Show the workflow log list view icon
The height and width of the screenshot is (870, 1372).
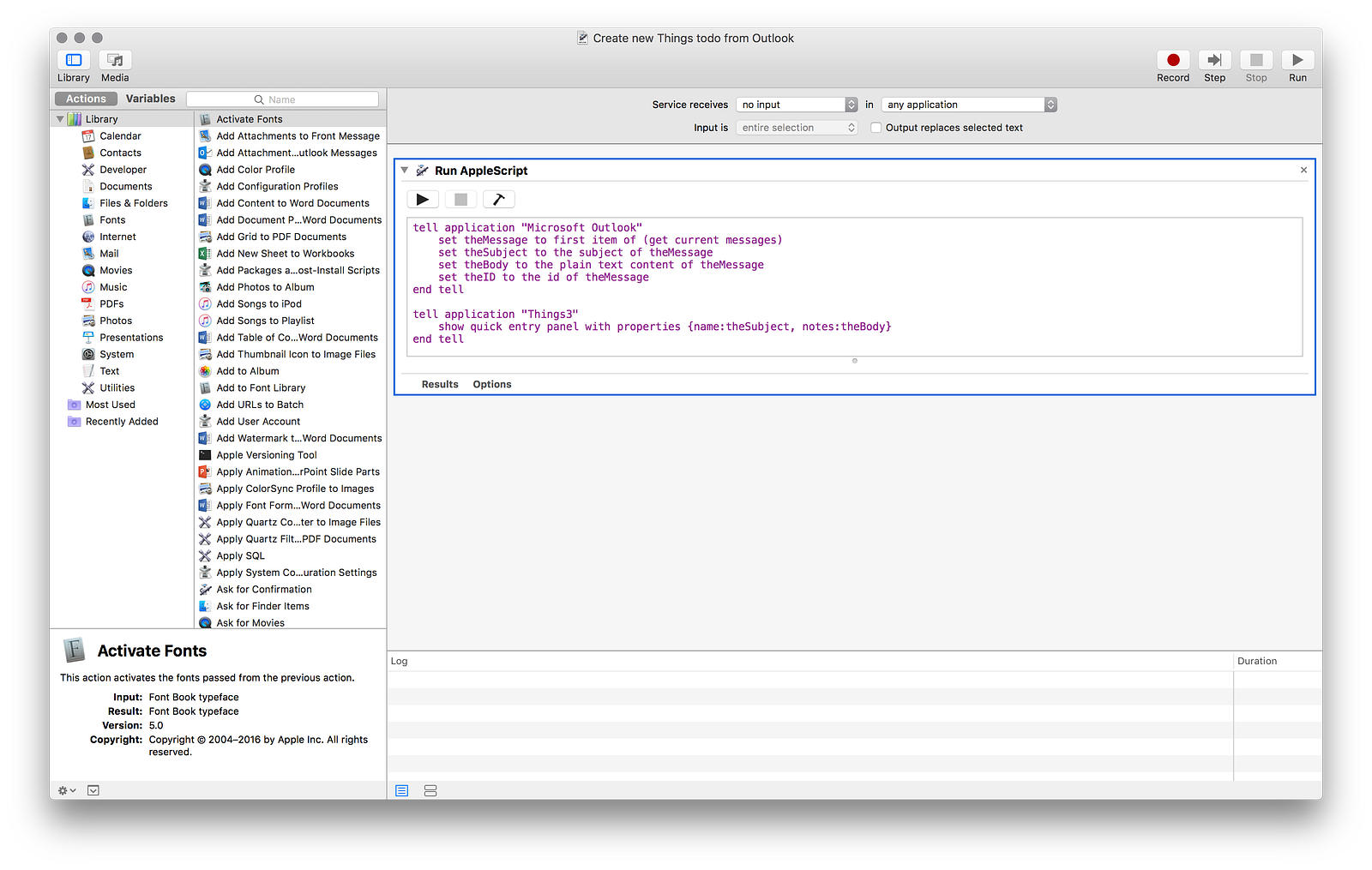402,790
